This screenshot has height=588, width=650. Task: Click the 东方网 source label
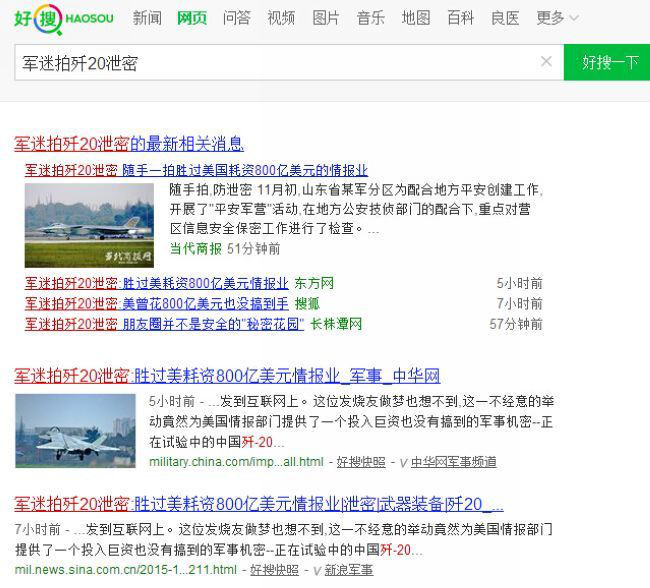(314, 283)
